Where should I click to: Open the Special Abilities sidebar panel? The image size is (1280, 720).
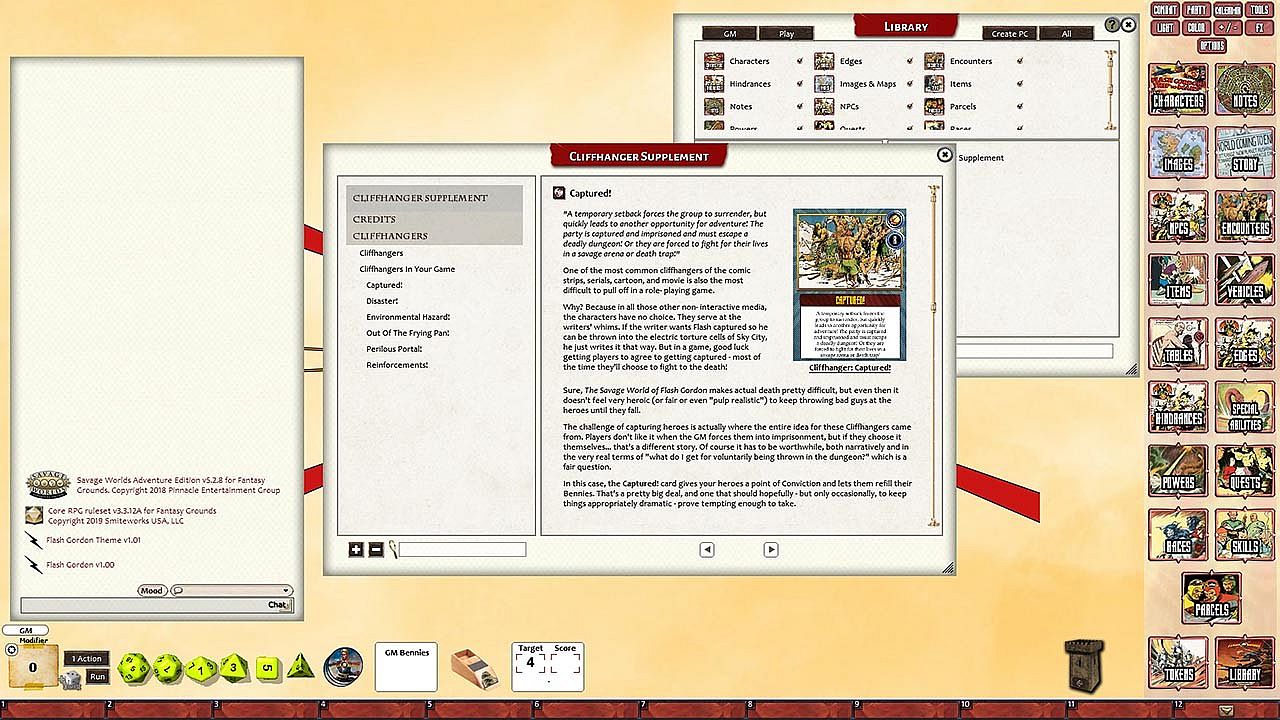click(1244, 407)
